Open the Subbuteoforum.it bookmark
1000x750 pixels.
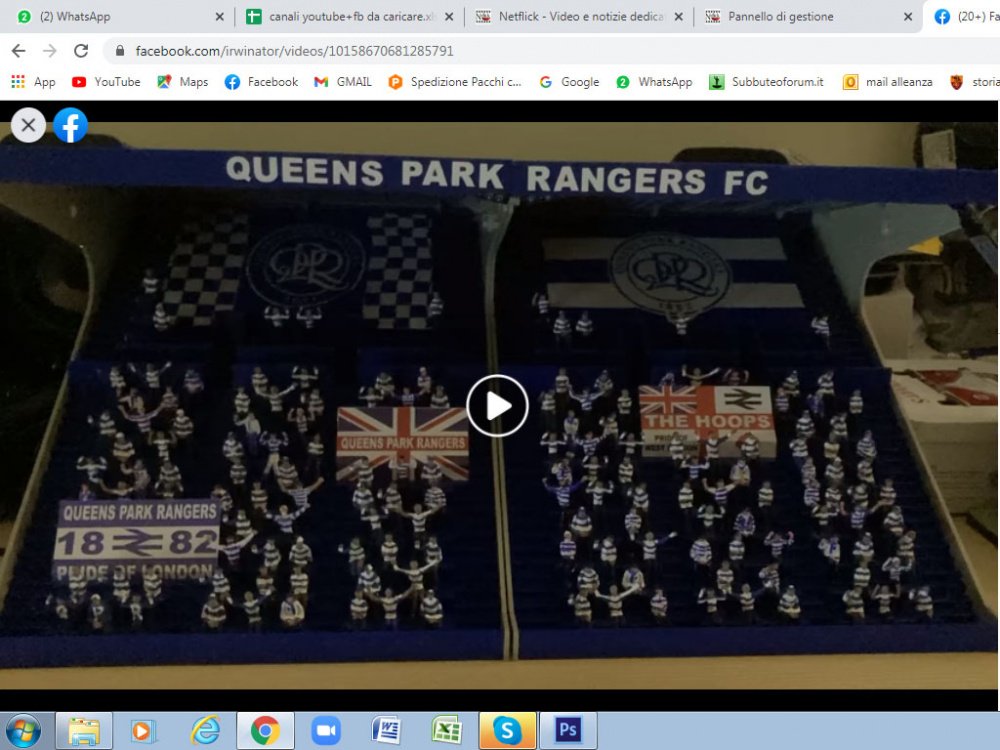tap(766, 82)
